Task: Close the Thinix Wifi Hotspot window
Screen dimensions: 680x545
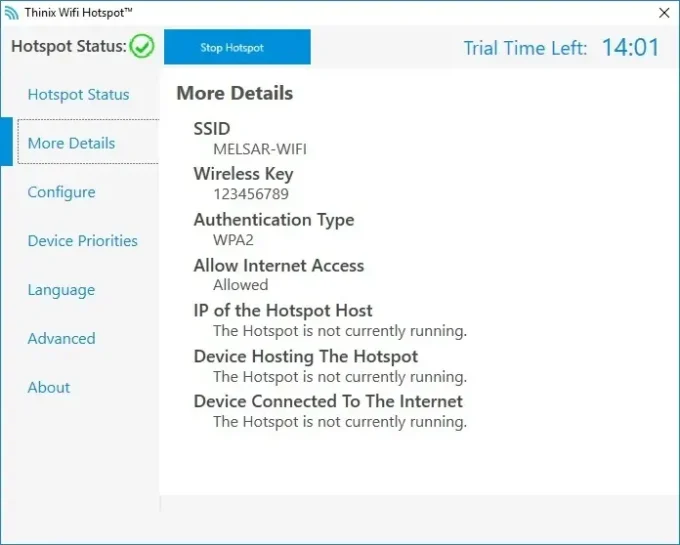Action: pos(663,12)
